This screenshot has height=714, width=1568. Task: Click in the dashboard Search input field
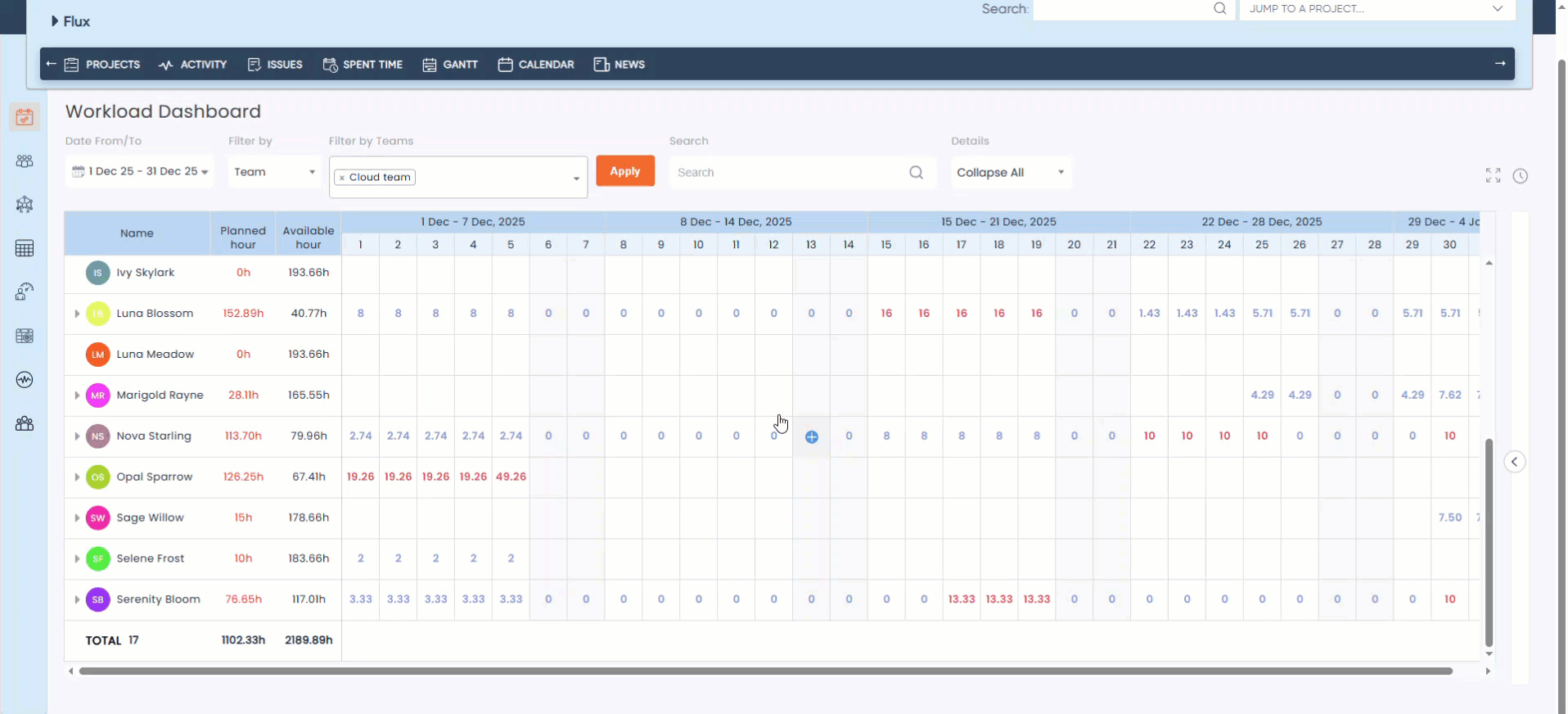tap(802, 173)
